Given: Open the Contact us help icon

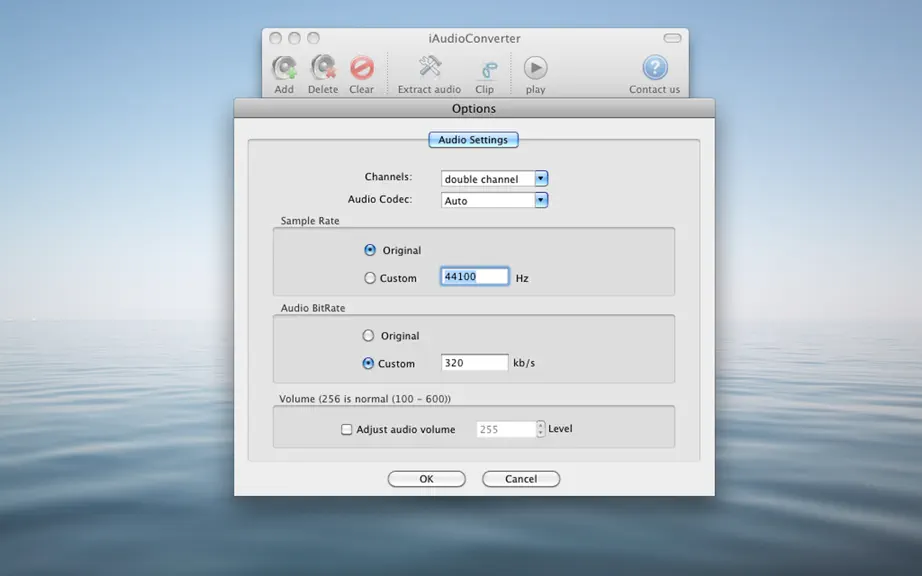Looking at the screenshot, I should [x=654, y=67].
